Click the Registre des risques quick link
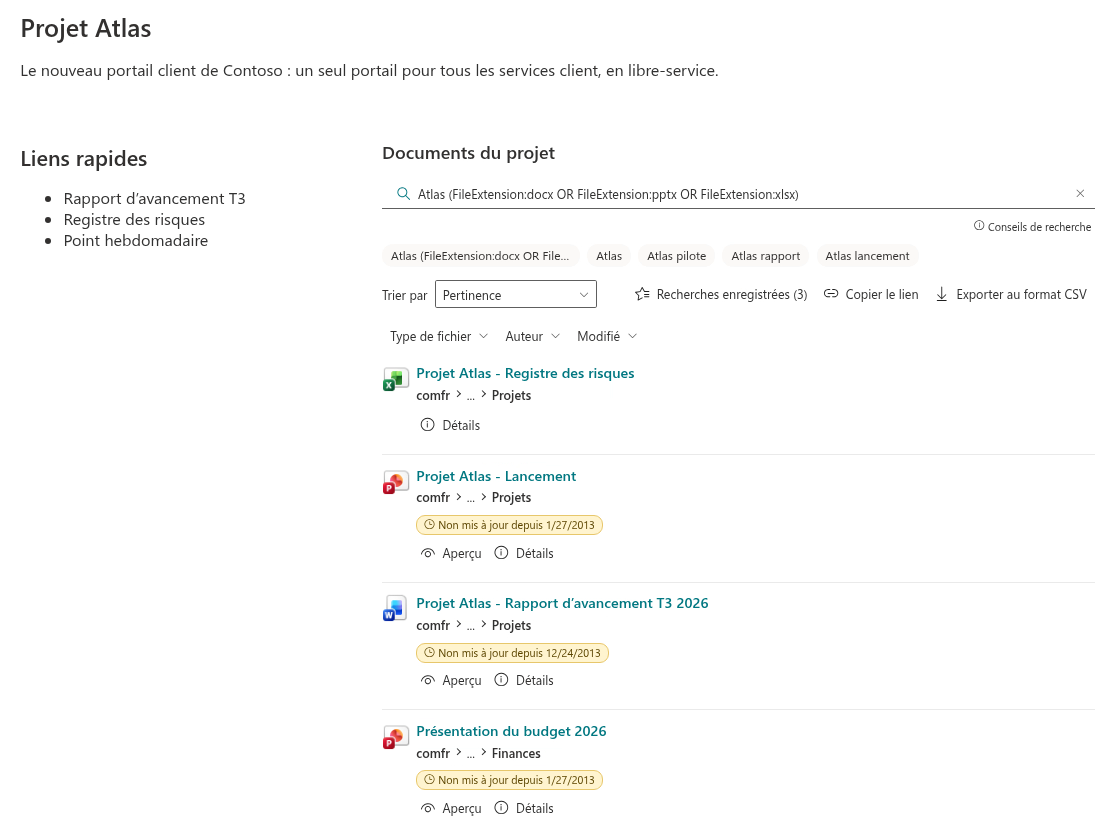 [x=135, y=219]
